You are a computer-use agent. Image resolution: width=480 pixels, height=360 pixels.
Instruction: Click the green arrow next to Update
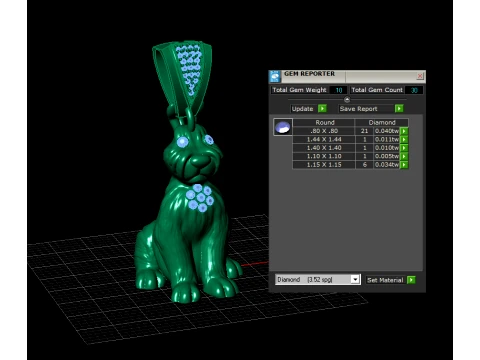point(322,109)
